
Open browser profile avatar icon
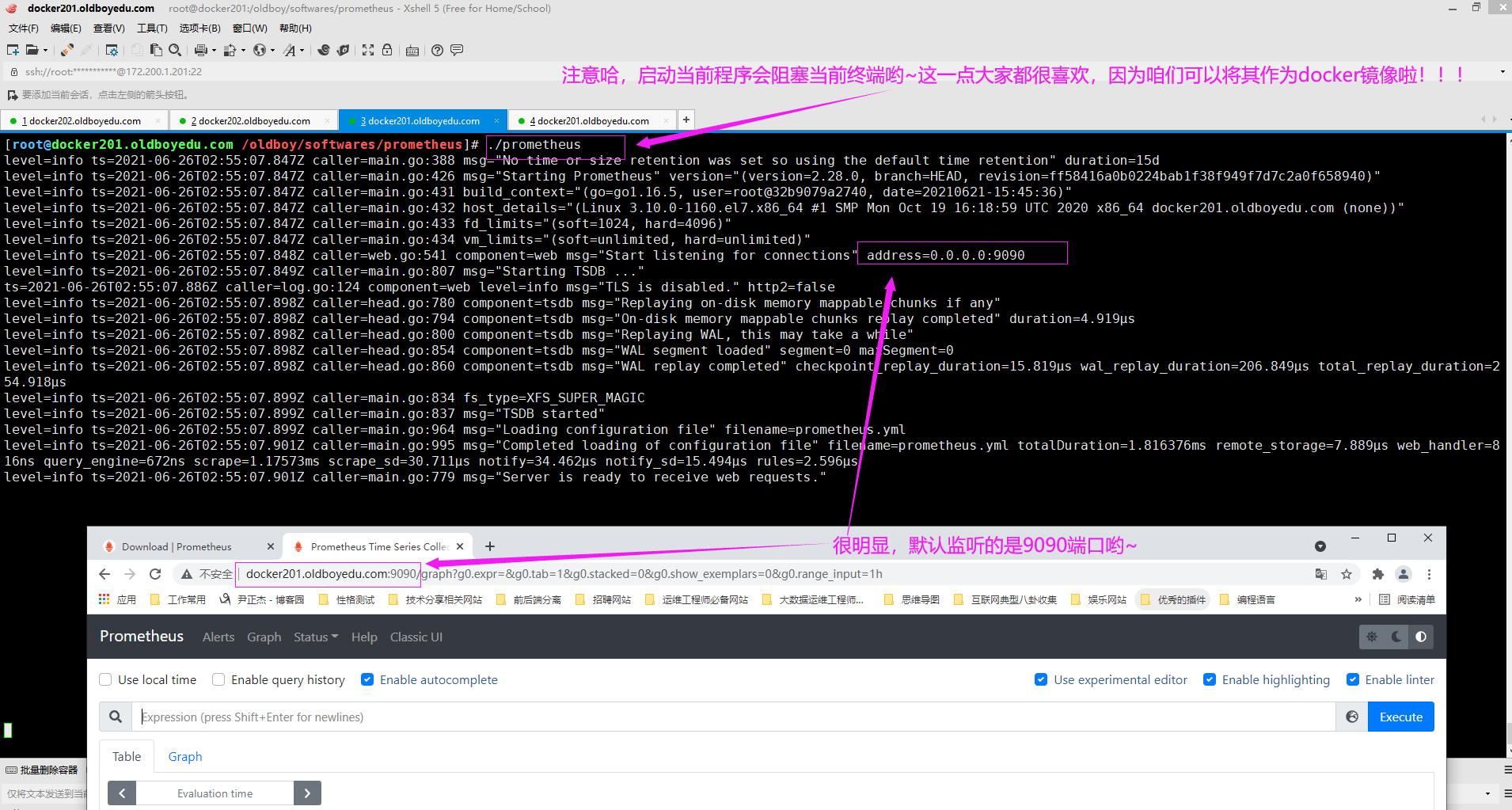(x=1404, y=574)
